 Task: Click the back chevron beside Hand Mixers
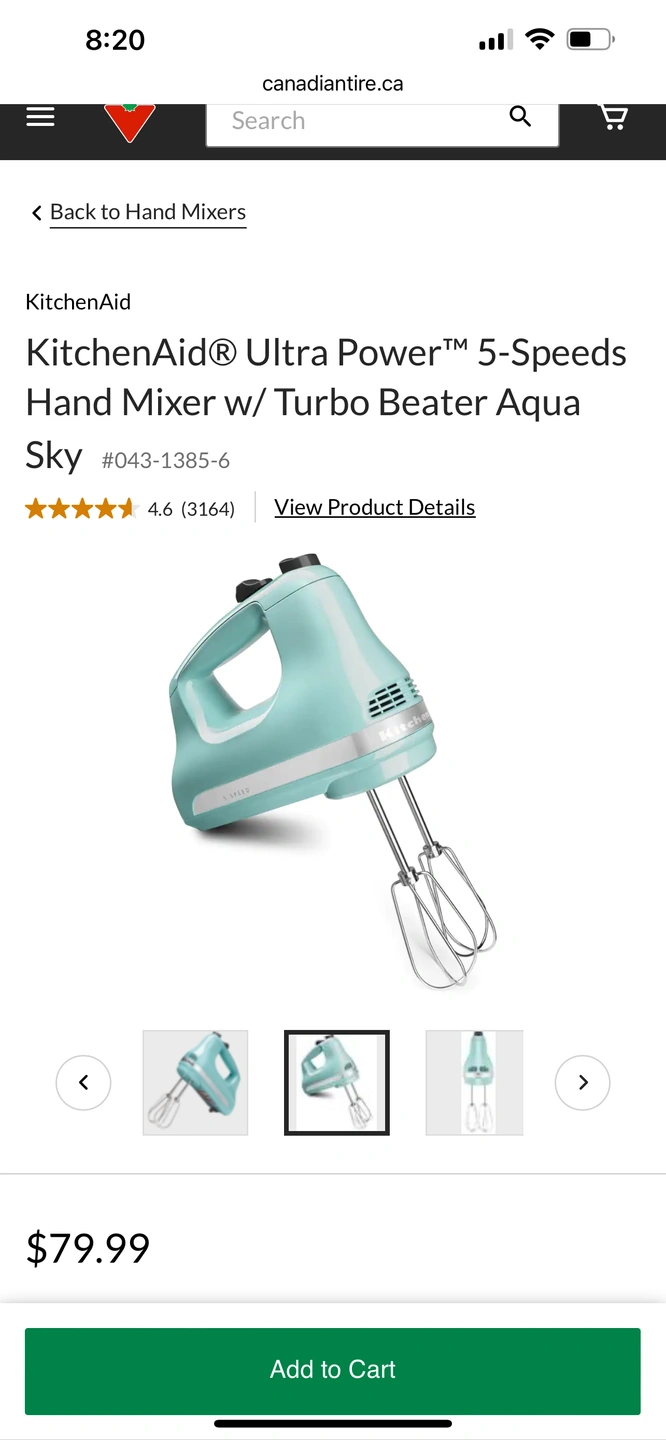(x=37, y=213)
